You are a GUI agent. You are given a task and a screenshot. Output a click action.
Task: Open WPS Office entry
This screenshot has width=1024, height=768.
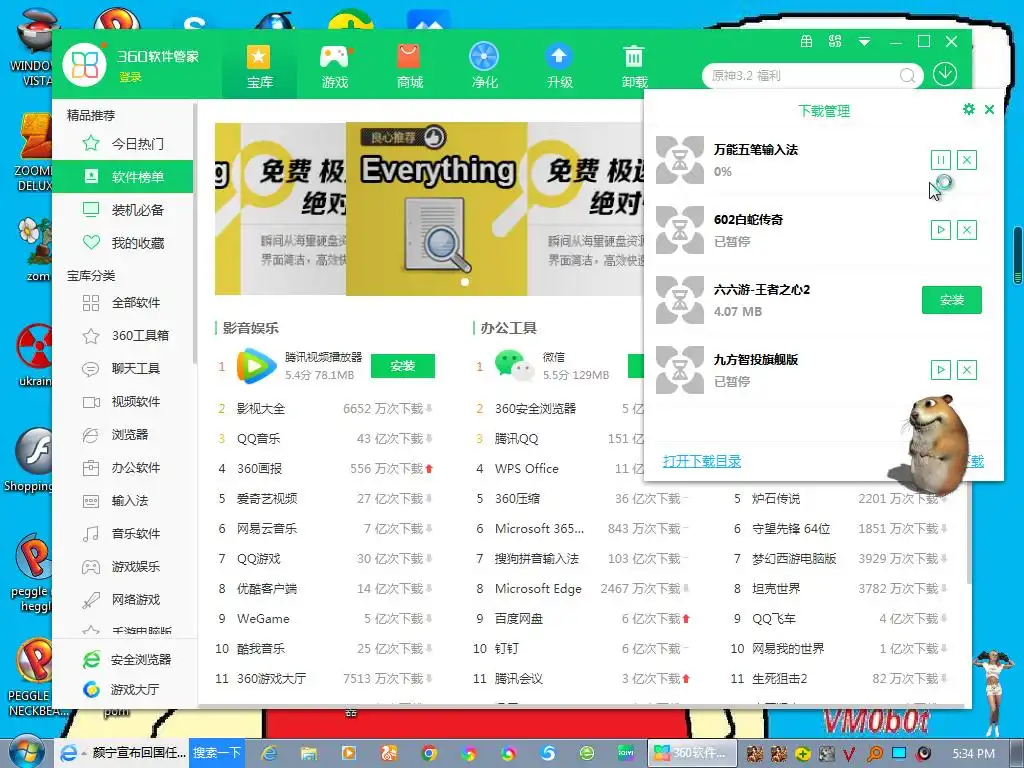526,469
